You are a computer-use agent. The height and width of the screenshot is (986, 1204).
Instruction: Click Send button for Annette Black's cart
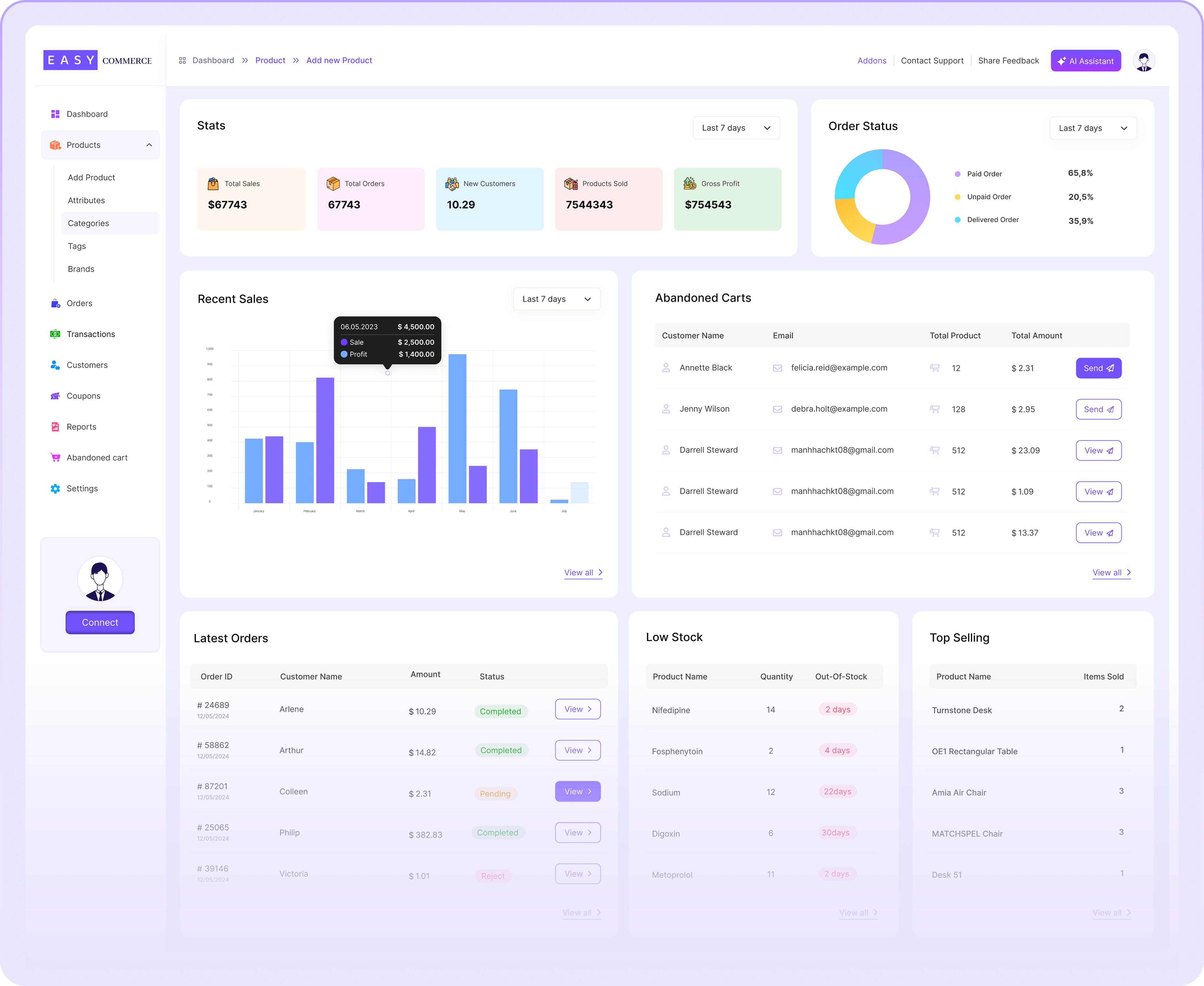pos(1098,368)
